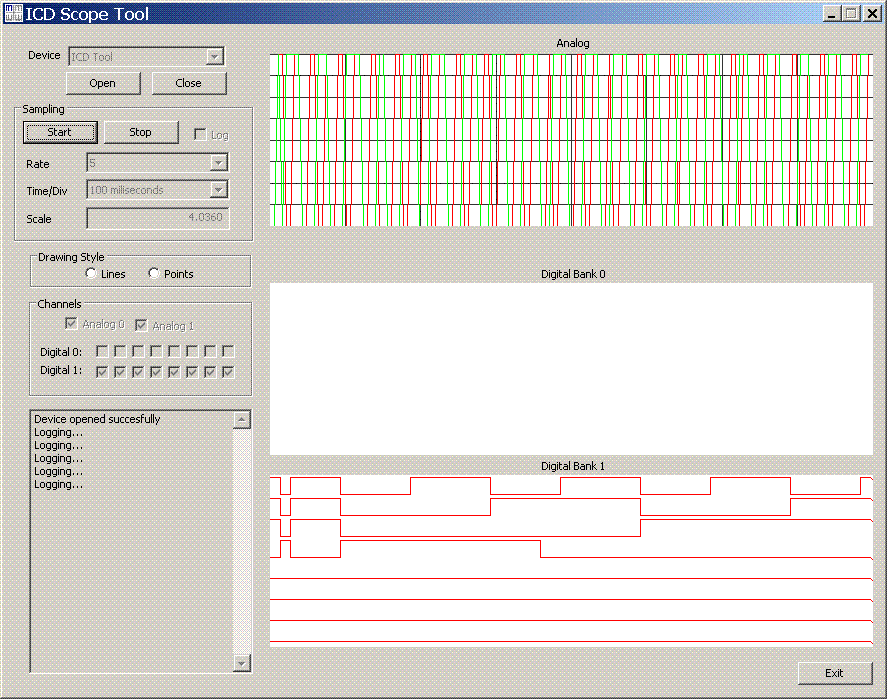Click inside the Analog scope plot

click(x=571, y=140)
